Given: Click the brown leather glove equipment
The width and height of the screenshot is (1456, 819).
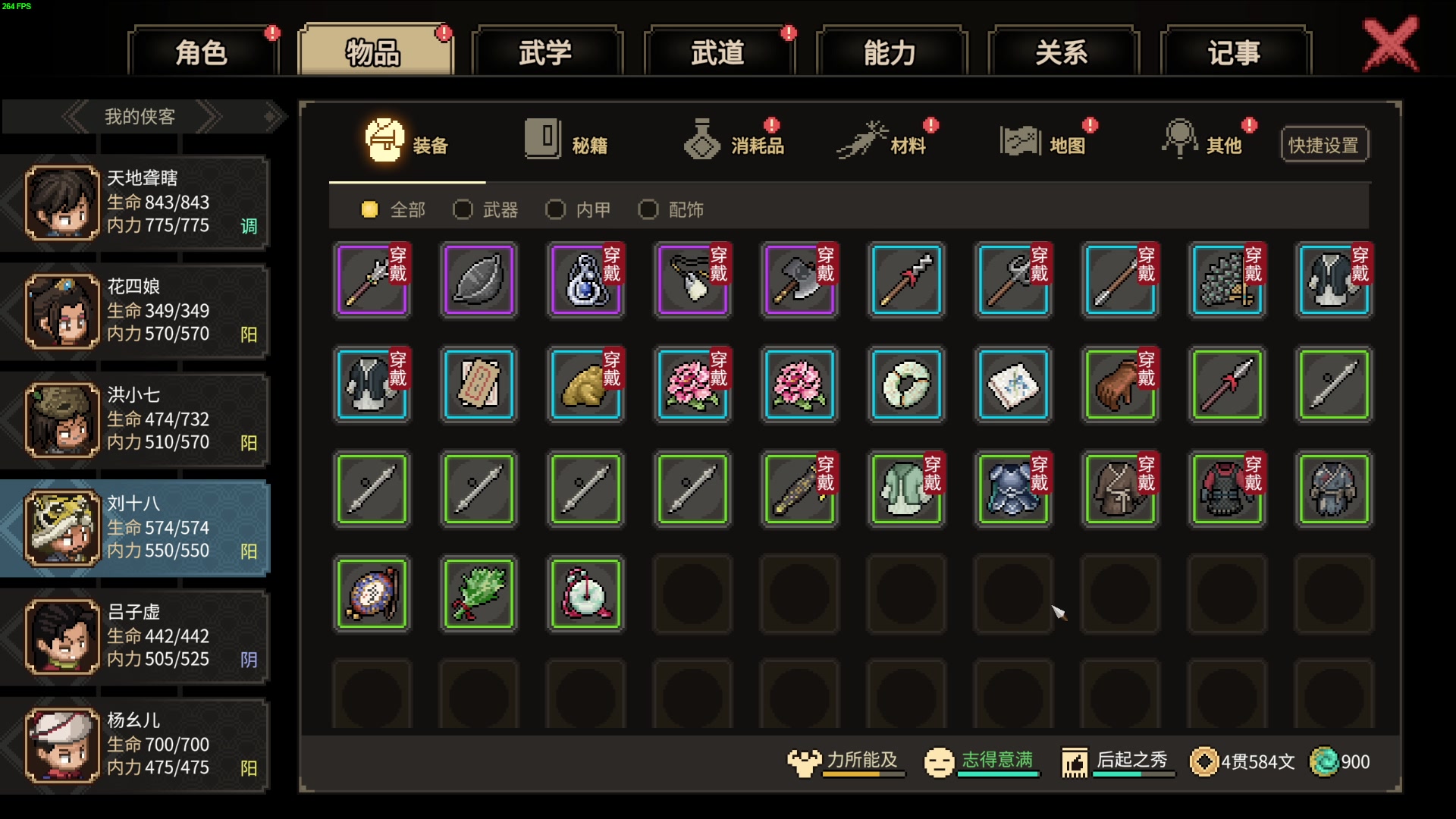Looking at the screenshot, I should pos(1120,384).
